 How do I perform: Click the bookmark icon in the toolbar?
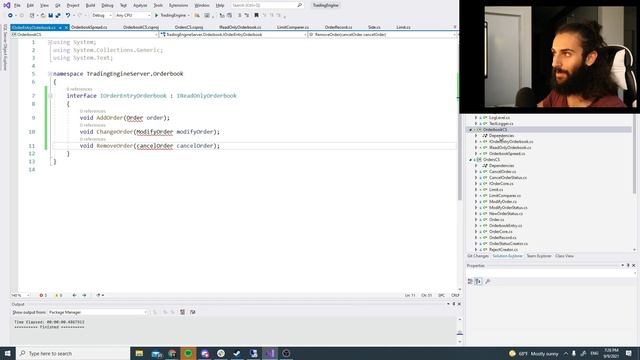pos(256,15)
